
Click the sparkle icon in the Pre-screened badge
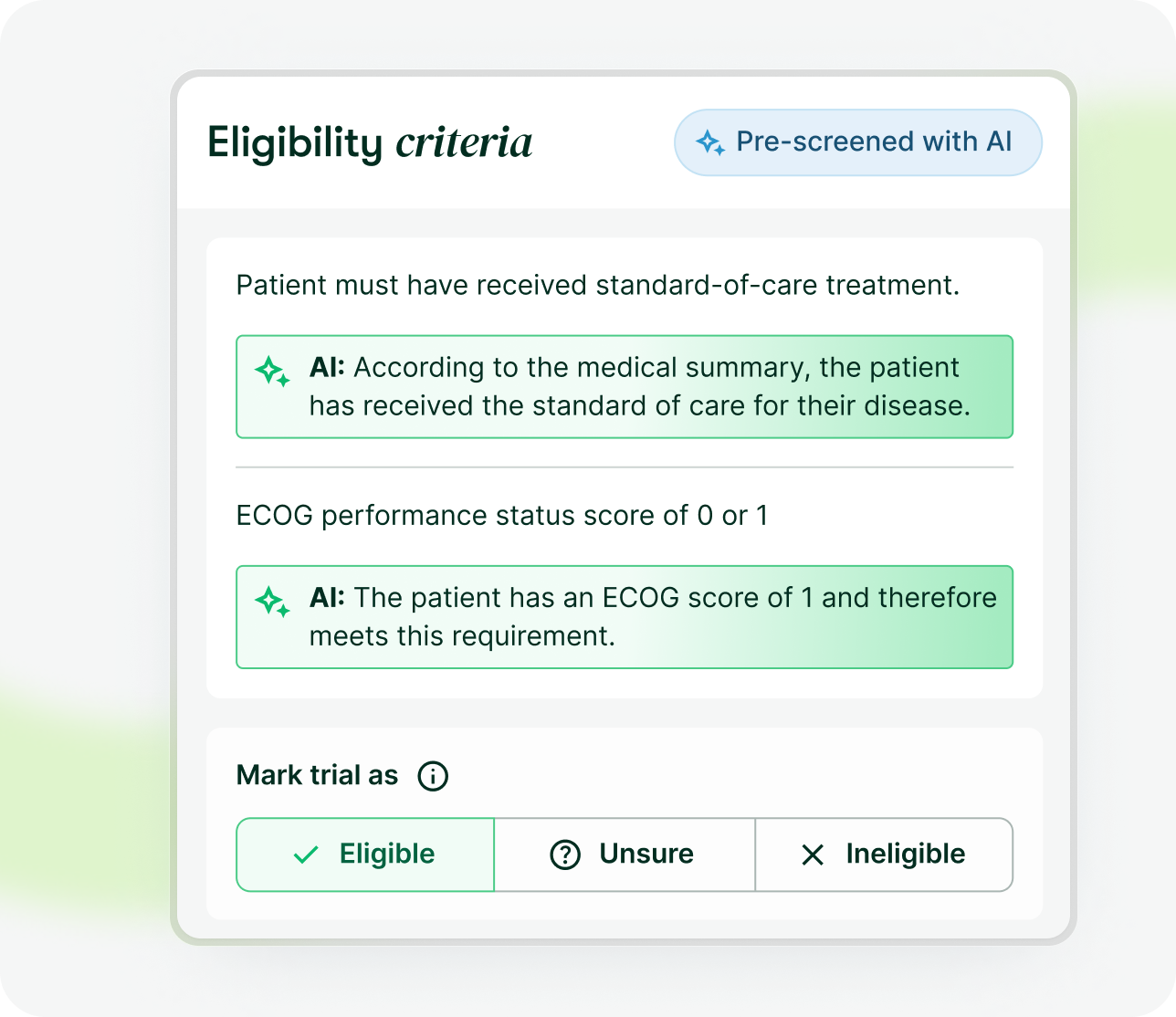pos(710,142)
